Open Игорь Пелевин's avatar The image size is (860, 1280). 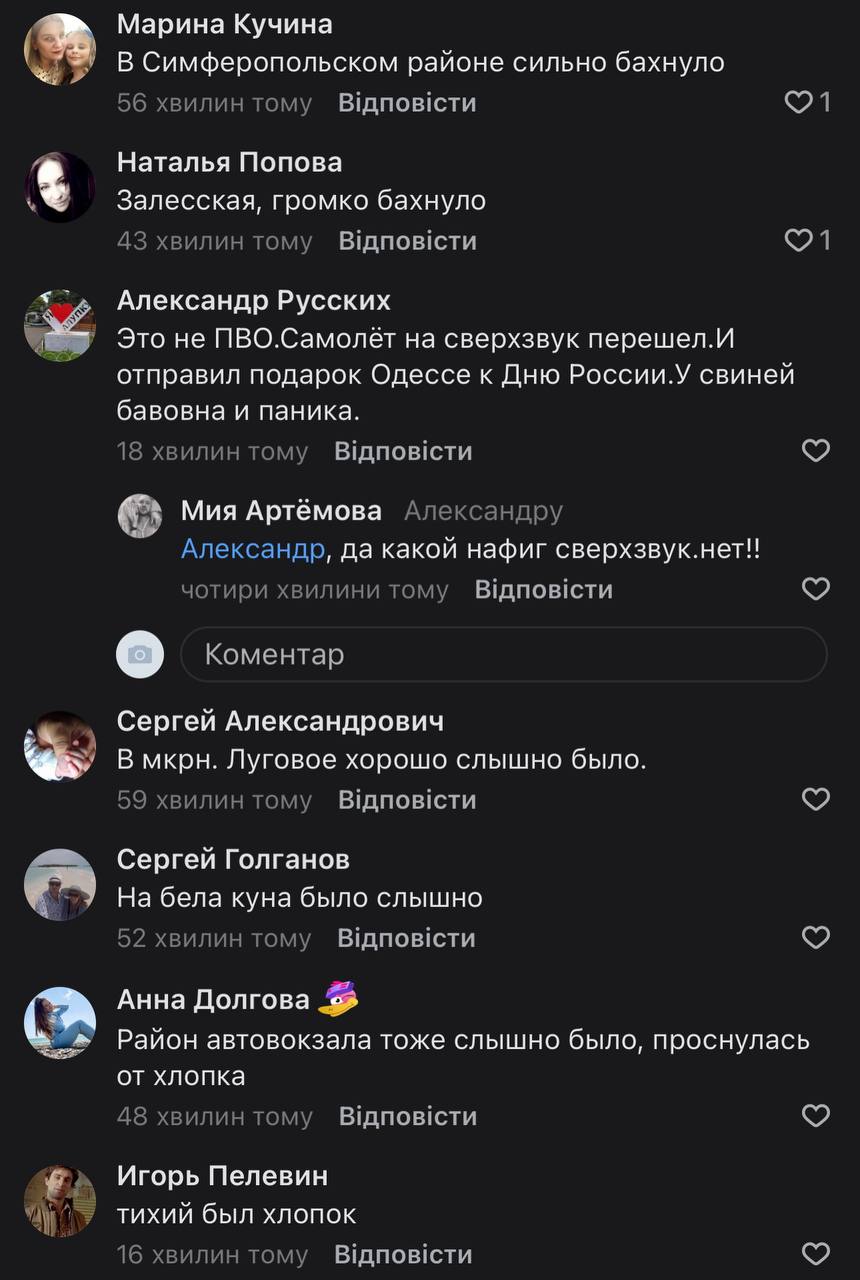click(x=60, y=1202)
